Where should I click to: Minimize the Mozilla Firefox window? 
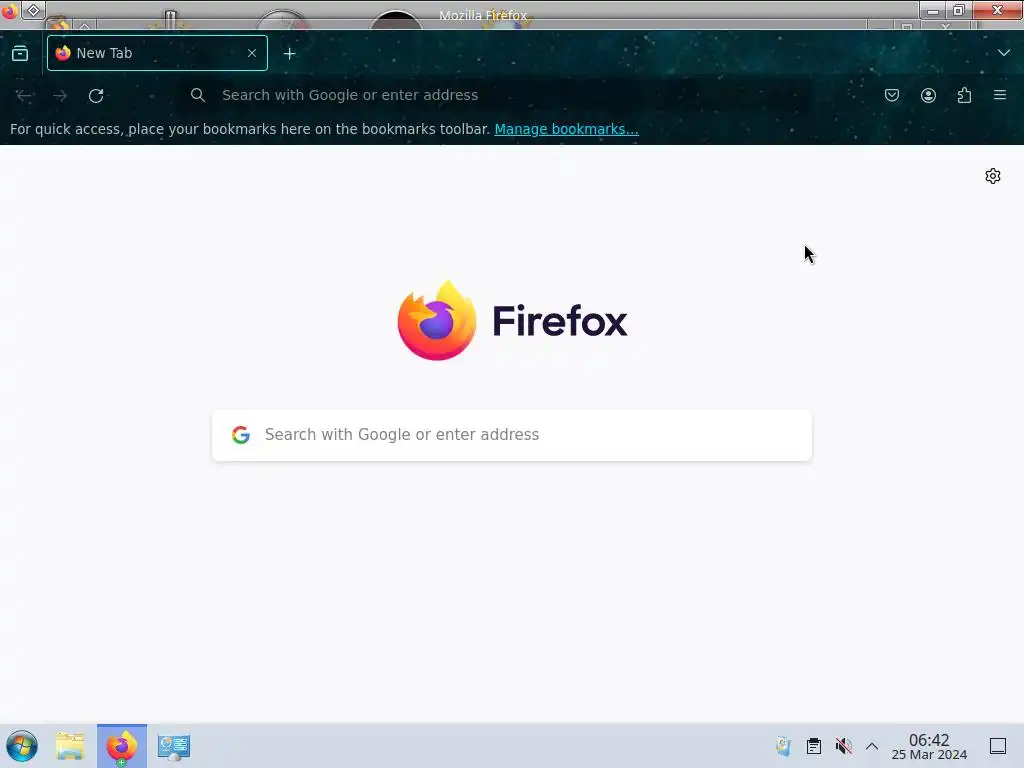(933, 10)
